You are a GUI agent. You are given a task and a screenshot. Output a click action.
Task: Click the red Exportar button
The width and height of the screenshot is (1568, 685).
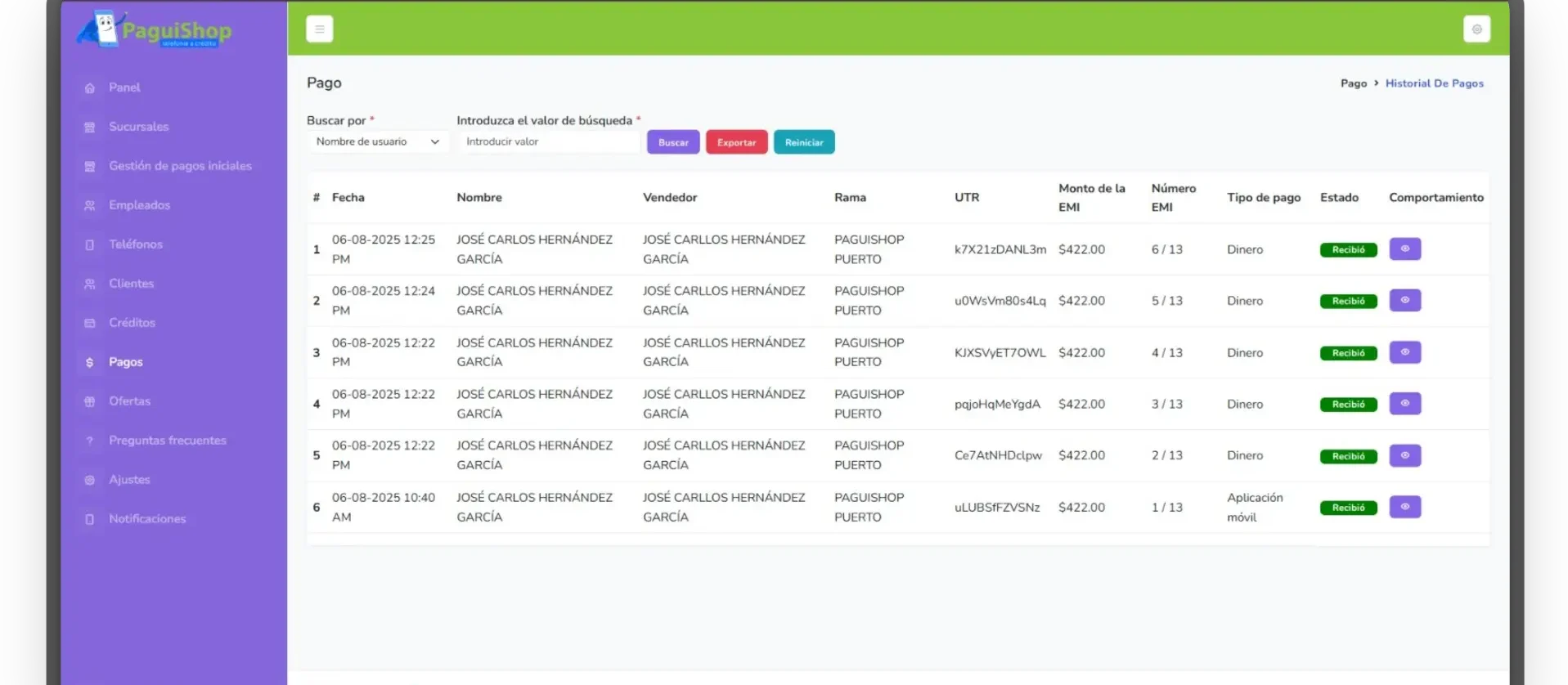[x=736, y=142]
